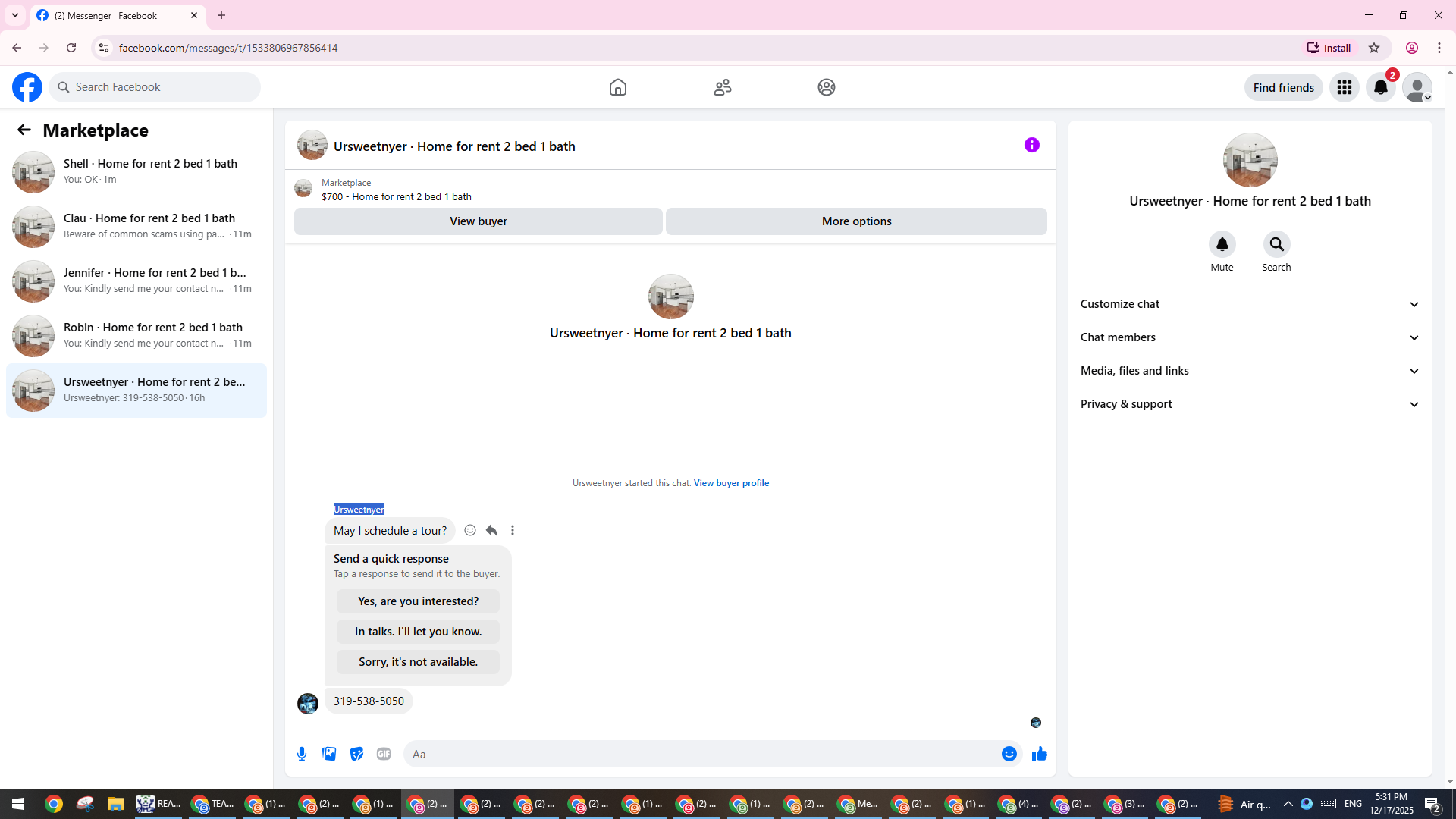The image size is (1456, 819).
Task: Open emoji picker in message box
Action: [x=1009, y=754]
